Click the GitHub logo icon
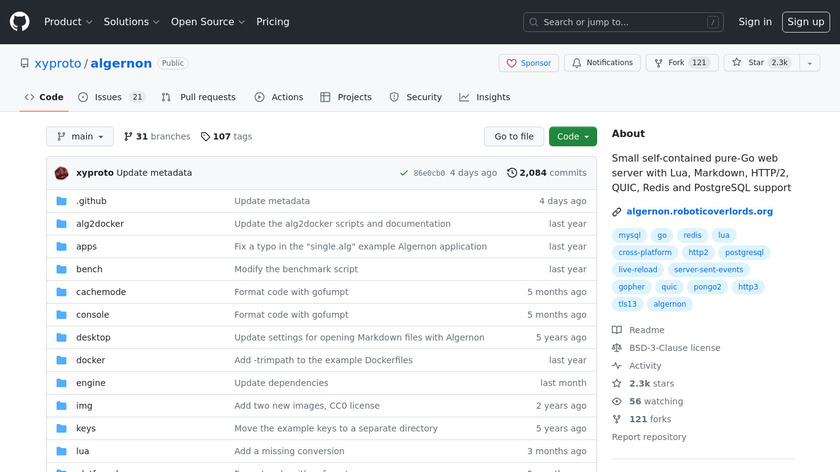This screenshot has width=840, height=472. click(20, 22)
